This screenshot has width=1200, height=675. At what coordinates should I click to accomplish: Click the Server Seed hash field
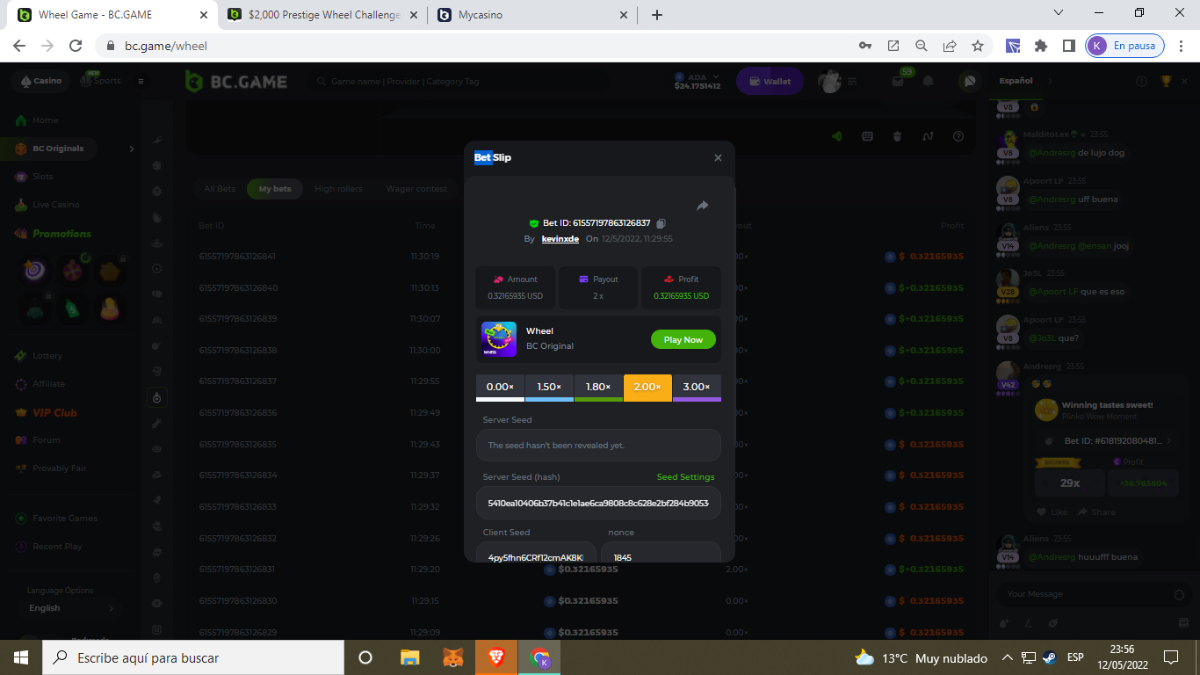pos(598,503)
